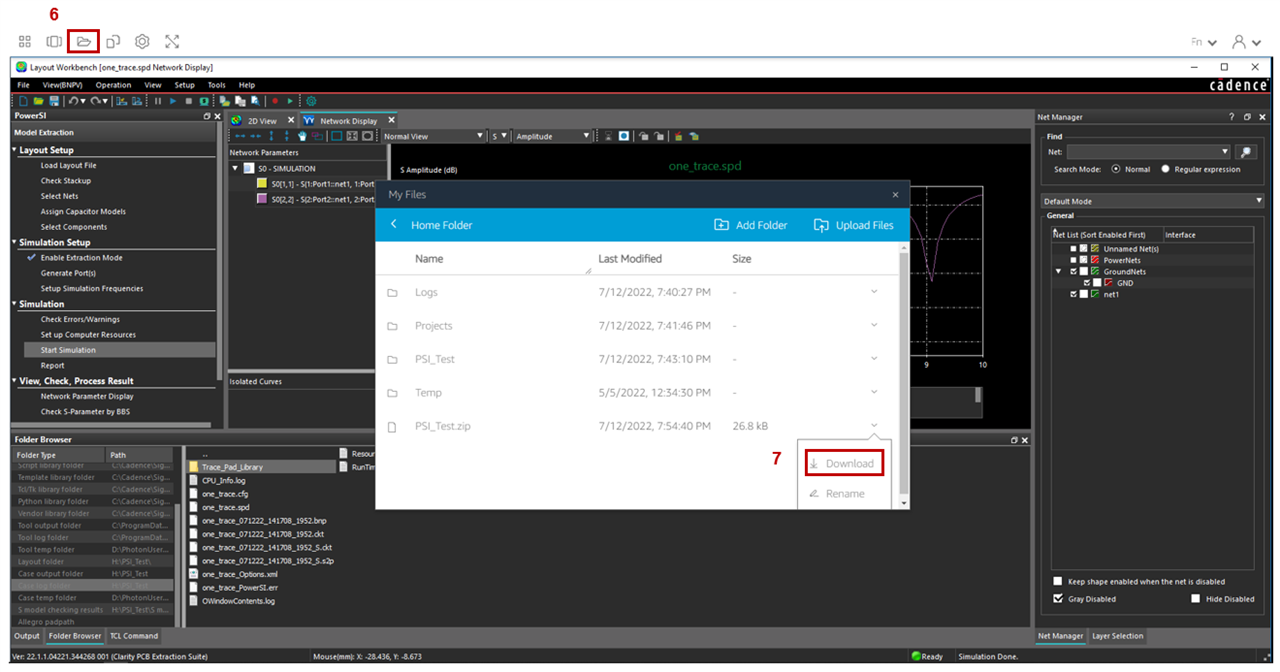Select the pan hand tool icon
The height and width of the screenshot is (672, 1280).
(x=302, y=136)
